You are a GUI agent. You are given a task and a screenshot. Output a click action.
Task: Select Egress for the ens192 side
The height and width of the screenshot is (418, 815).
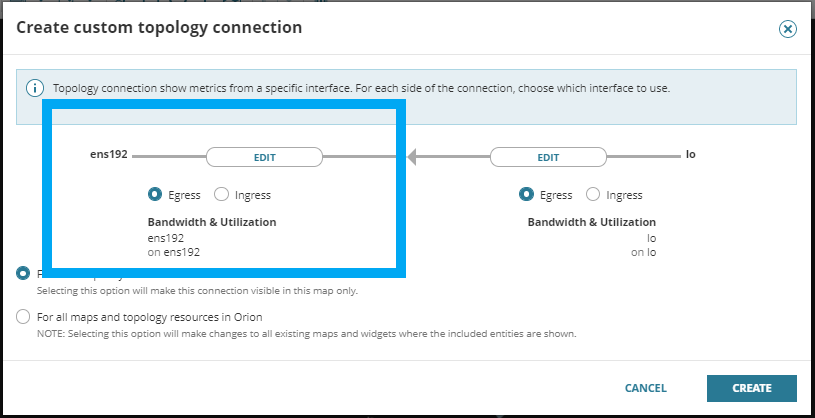[155, 195]
